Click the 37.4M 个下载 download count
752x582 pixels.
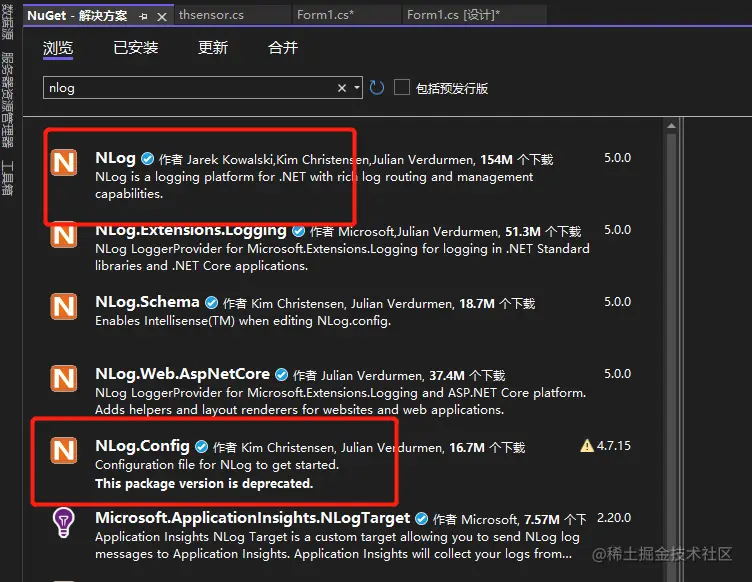[x=467, y=375]
